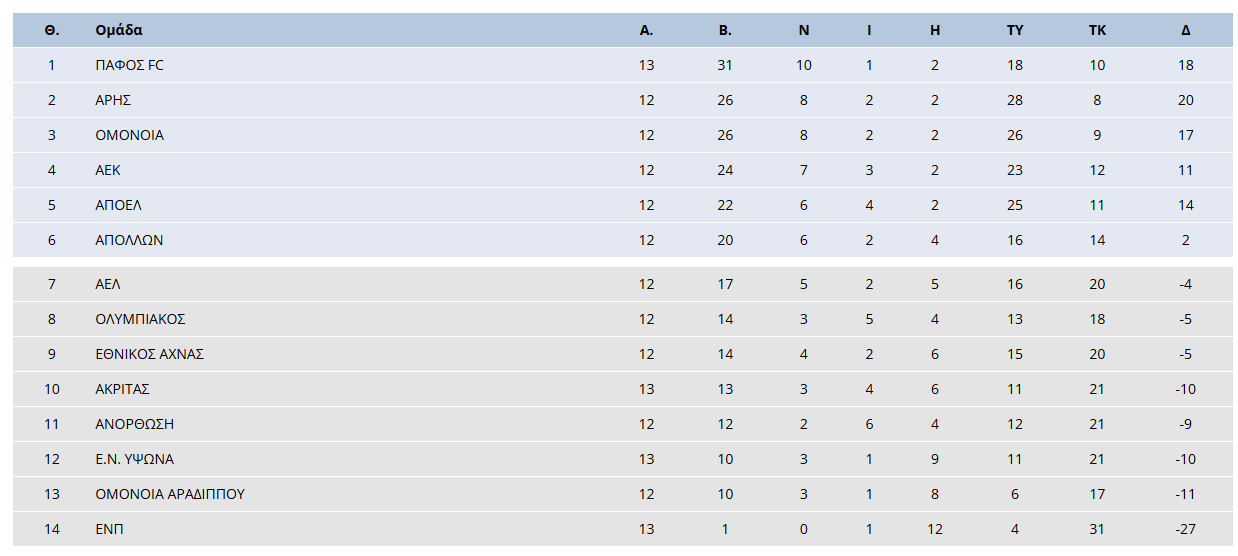This screenshot has height=556, width=1238.
Task: Click the ΑΠΟΛΛΩΝ team name
Action: 129,240
